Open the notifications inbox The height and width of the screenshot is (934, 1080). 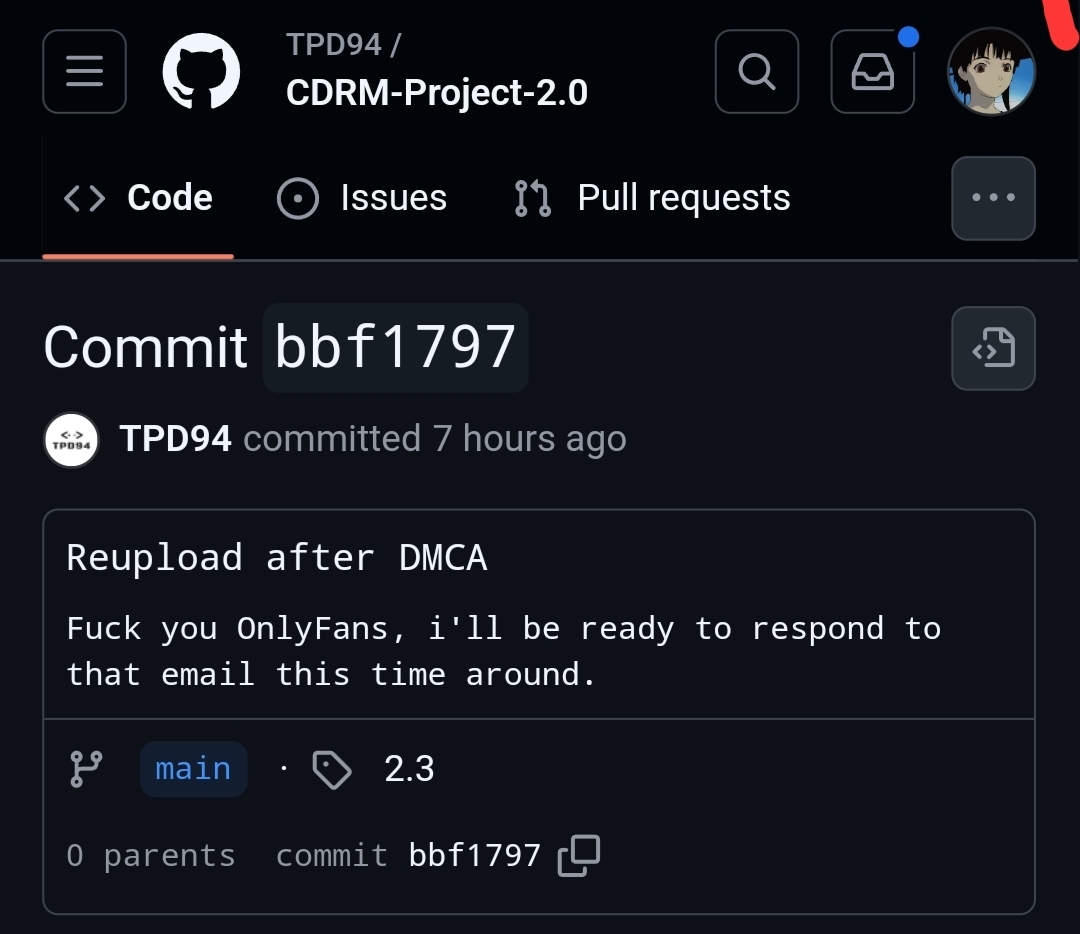click(x=872, y=71)
